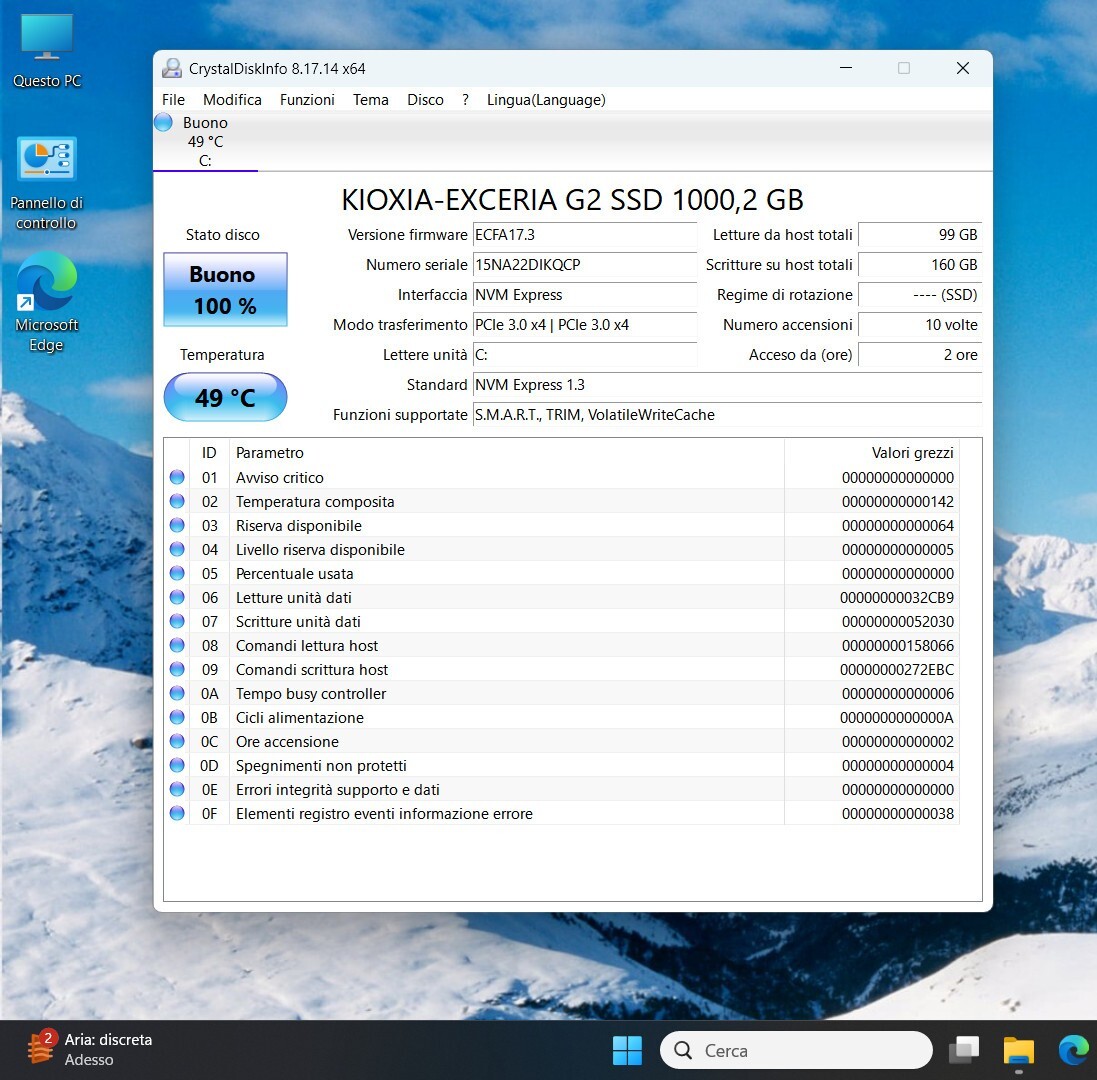This screenshot has height=1080, width=1097.
Task: Click the Modo trasferimento field PCIe 3.0 x4
Action: coord(585,325)
